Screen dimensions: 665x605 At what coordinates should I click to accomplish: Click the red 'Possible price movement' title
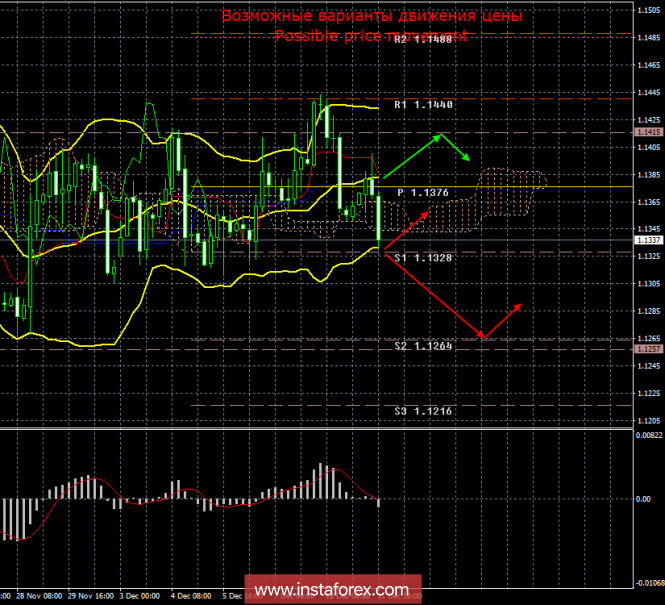[x=372, y=36]
